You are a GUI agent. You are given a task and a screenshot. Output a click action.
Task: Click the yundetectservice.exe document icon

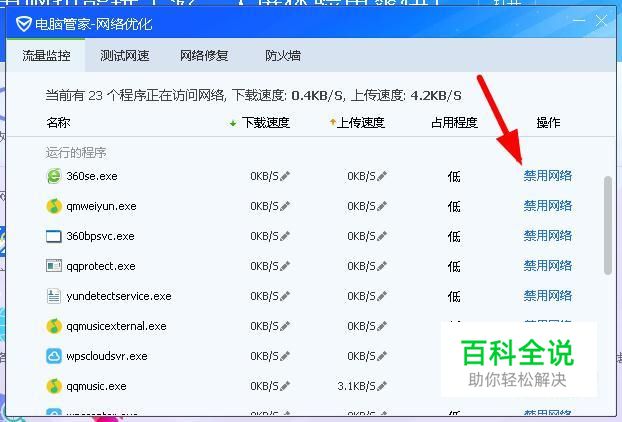click(54, 296)
